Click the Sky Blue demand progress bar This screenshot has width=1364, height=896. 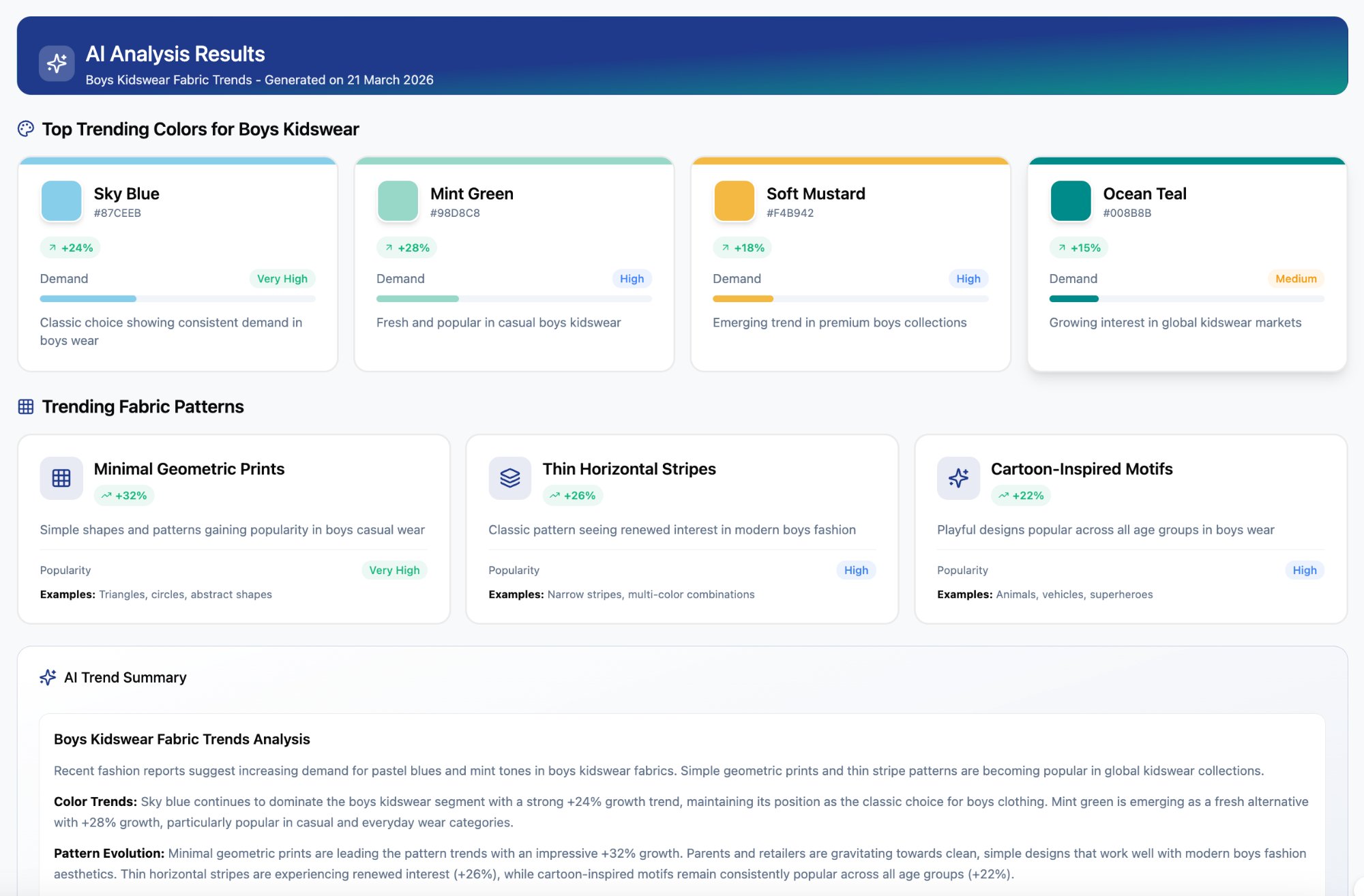tap(177, 299)
